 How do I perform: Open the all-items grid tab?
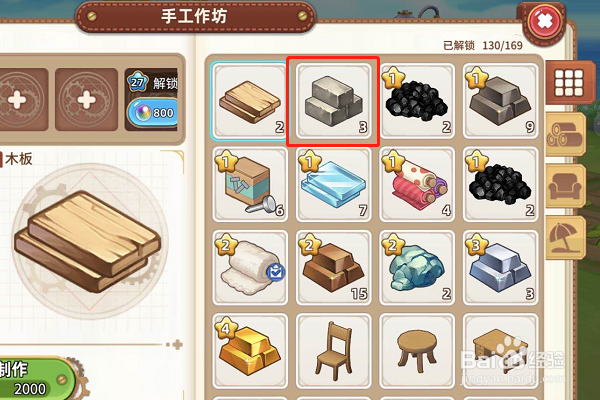click(x=567, y=82)
